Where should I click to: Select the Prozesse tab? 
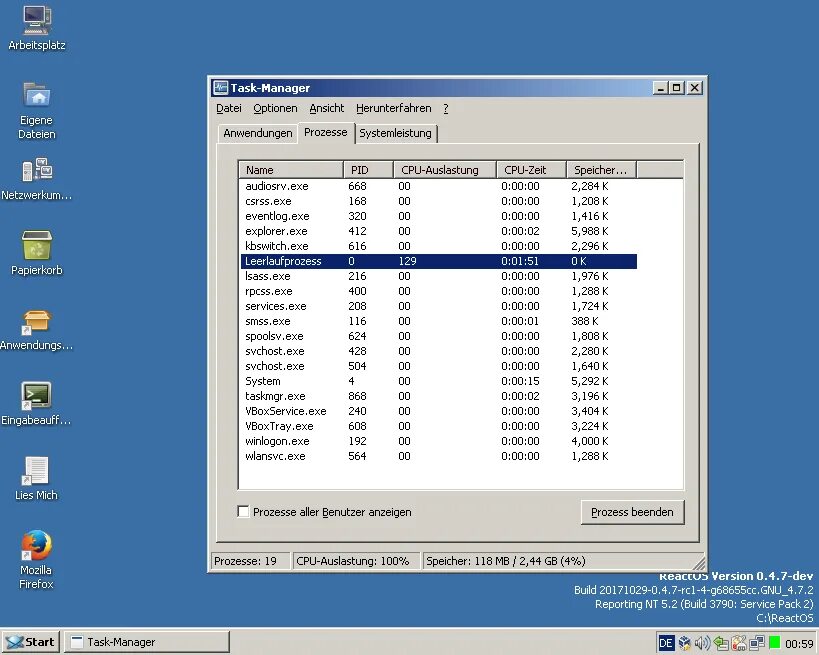coord(325,132)
